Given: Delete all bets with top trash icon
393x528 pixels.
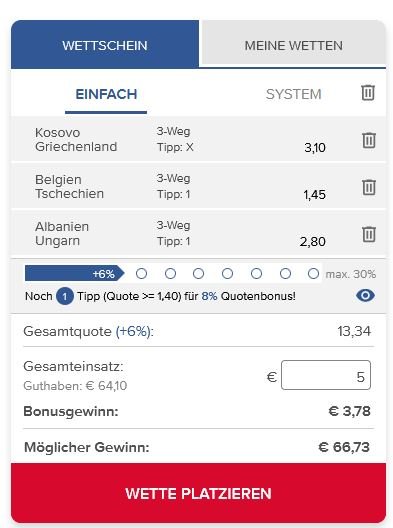Looking at the screenshot, I should (368, 93).
